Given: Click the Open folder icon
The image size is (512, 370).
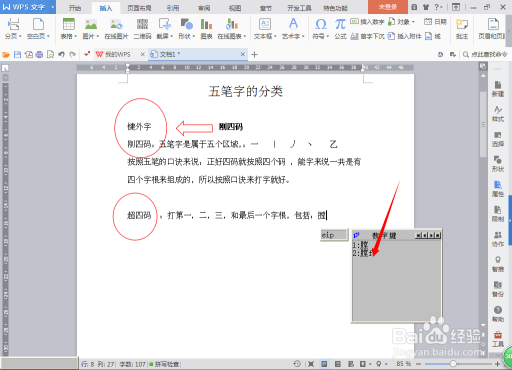Looking at the screenshot, I should [6, 55].
